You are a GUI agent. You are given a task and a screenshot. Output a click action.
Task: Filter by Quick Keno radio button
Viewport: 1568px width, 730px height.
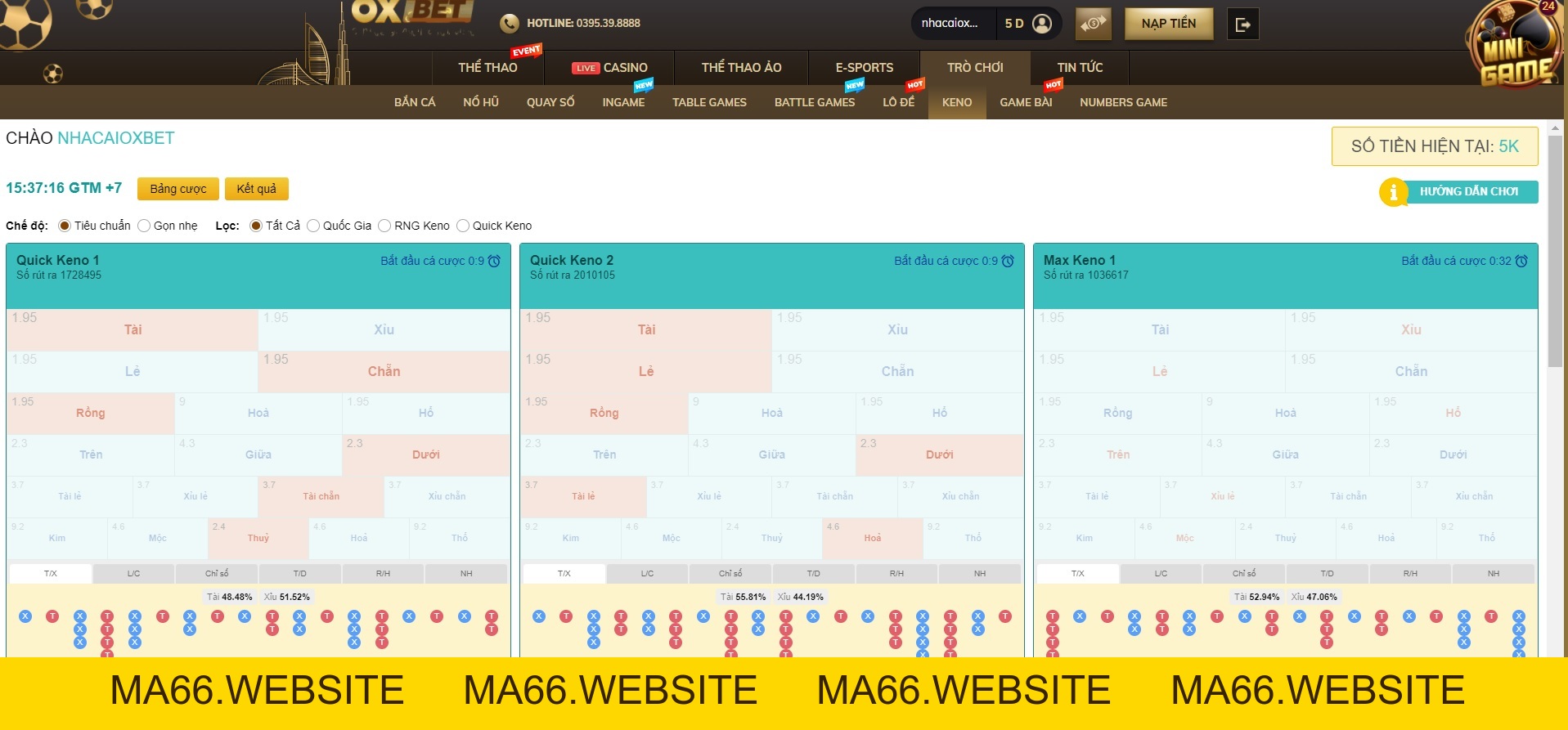pyautogui.click(x=463, y=226)
